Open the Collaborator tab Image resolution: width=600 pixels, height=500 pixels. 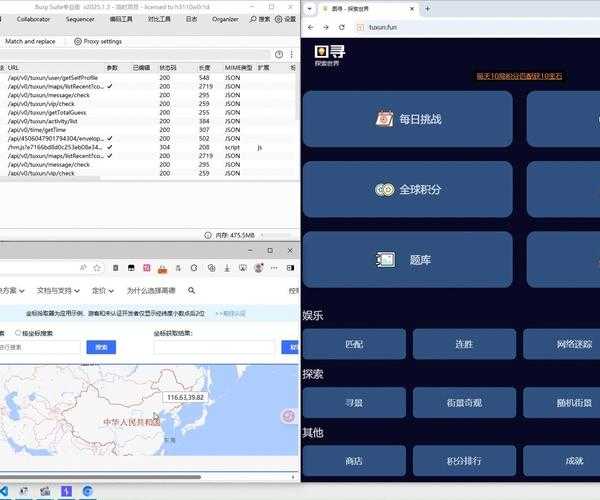(33, 19)
